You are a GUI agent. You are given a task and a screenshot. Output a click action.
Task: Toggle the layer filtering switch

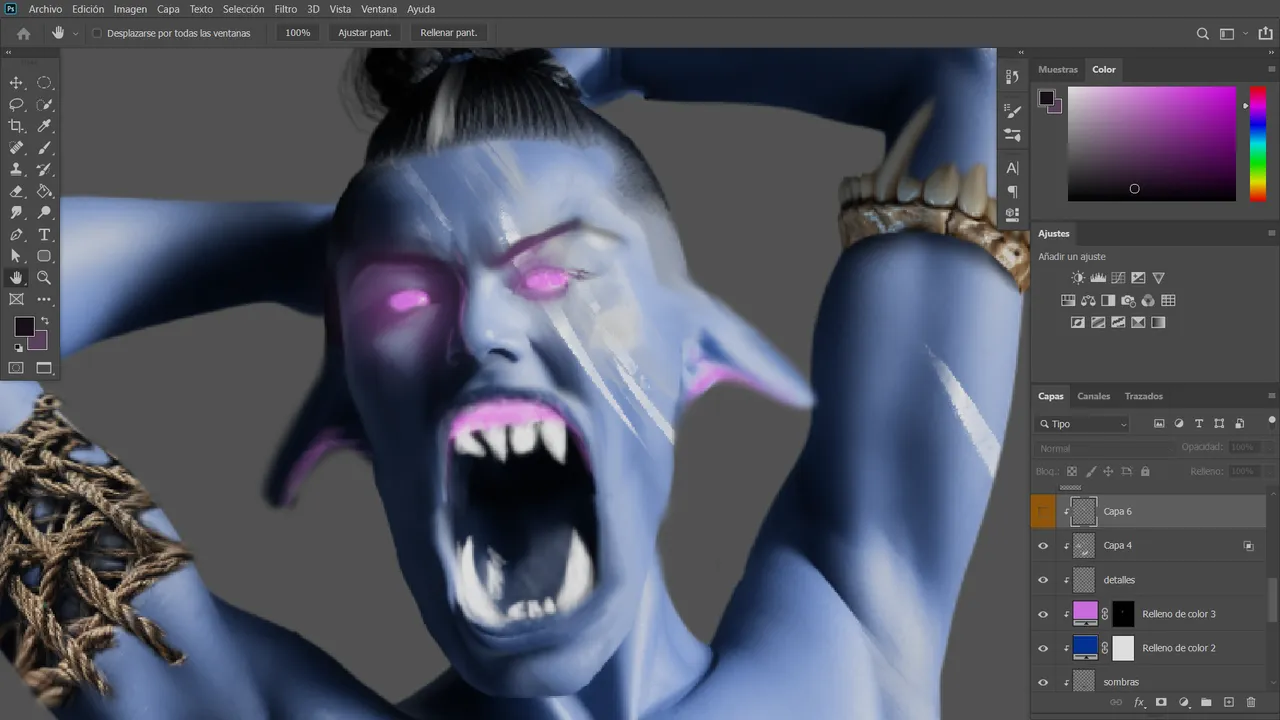[1272, 422]
